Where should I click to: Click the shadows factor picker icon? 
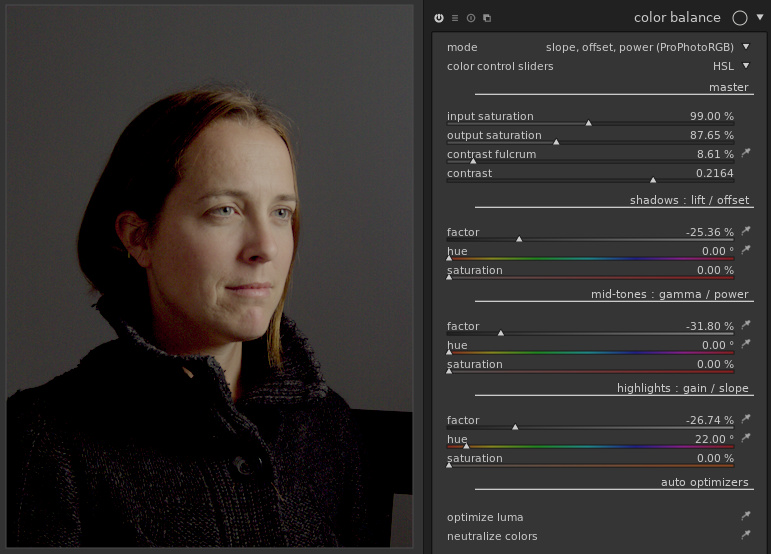pos(746,231)
